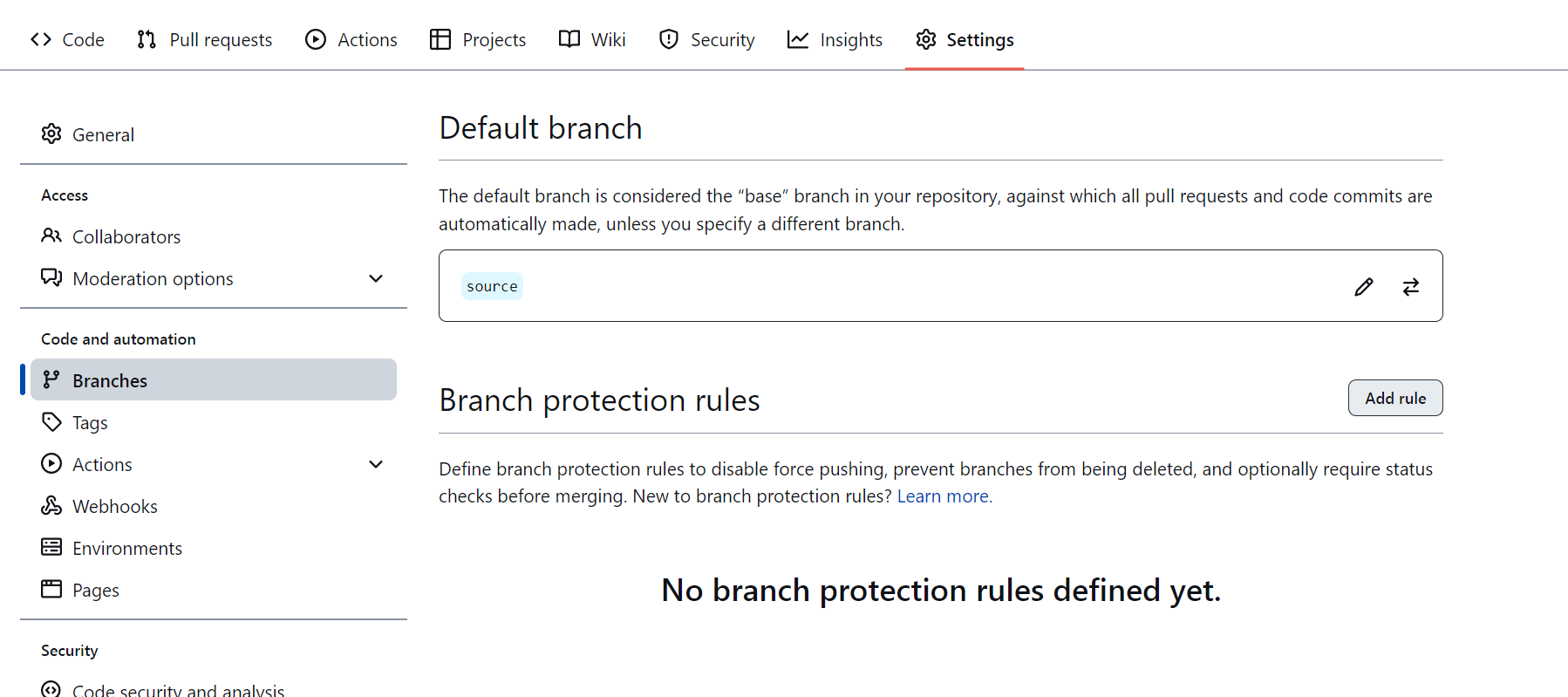This screenshot has width=1568, height=697.
Task: Open Environments settings
Action: (x=214, y=548)
